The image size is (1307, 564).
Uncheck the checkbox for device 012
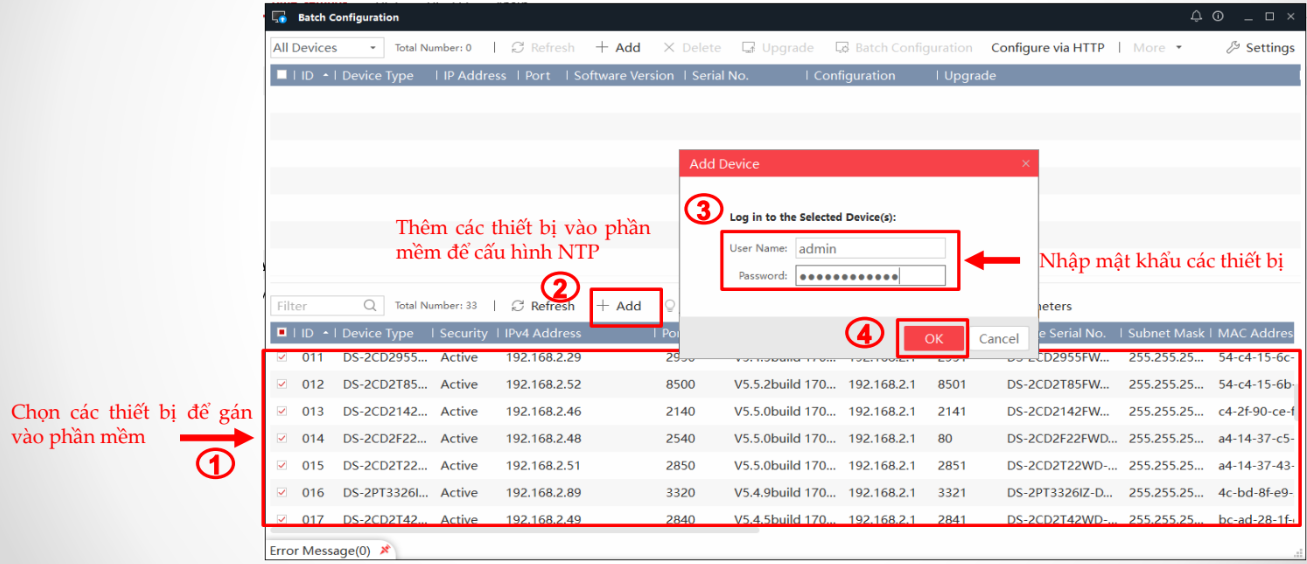coord(282,384)
